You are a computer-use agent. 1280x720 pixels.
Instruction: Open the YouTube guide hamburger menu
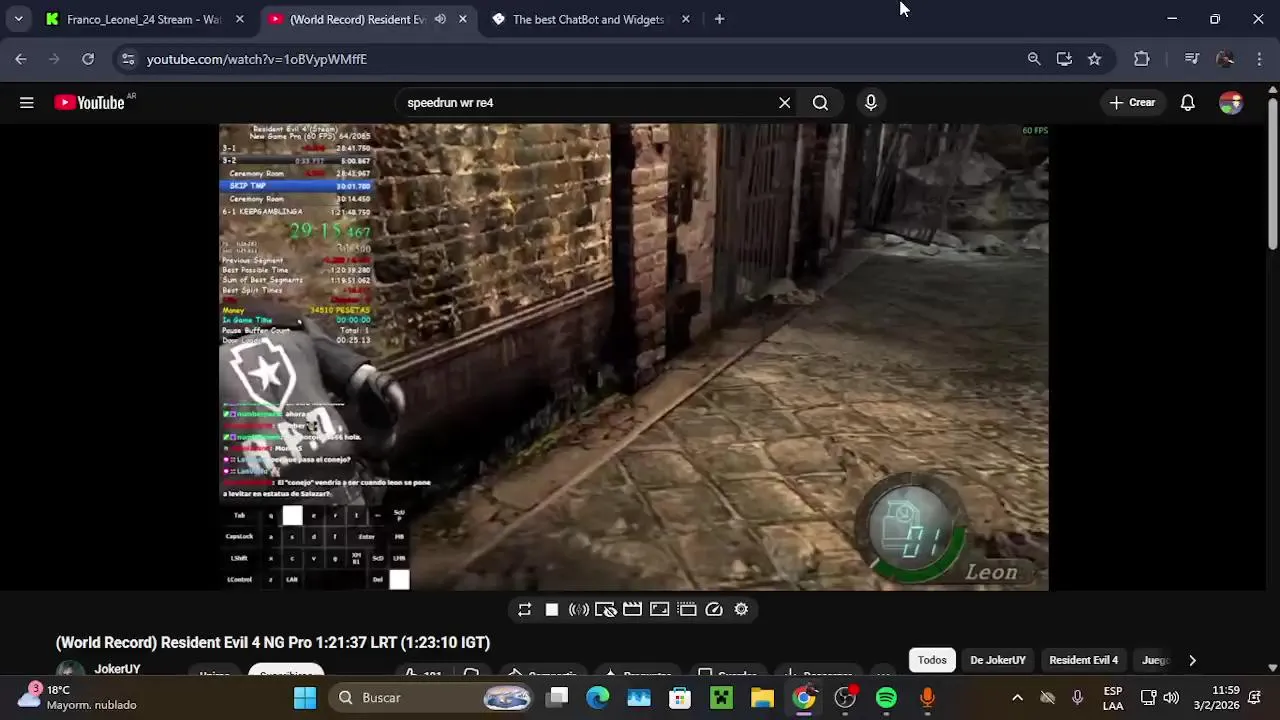(27, 102)
